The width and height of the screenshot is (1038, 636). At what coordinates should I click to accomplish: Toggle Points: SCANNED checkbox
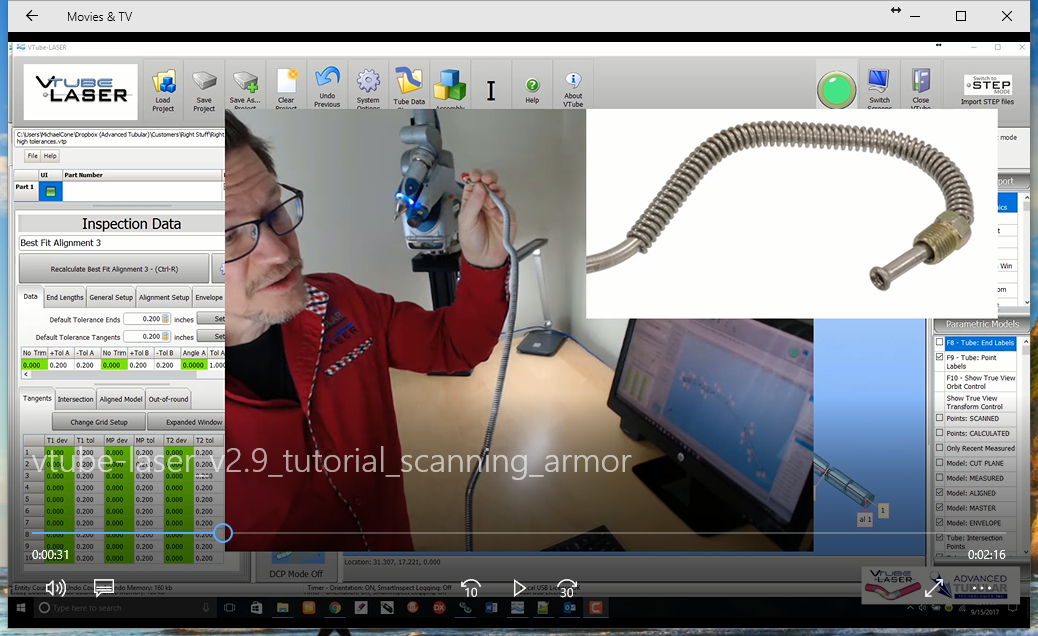pos(939,418)
